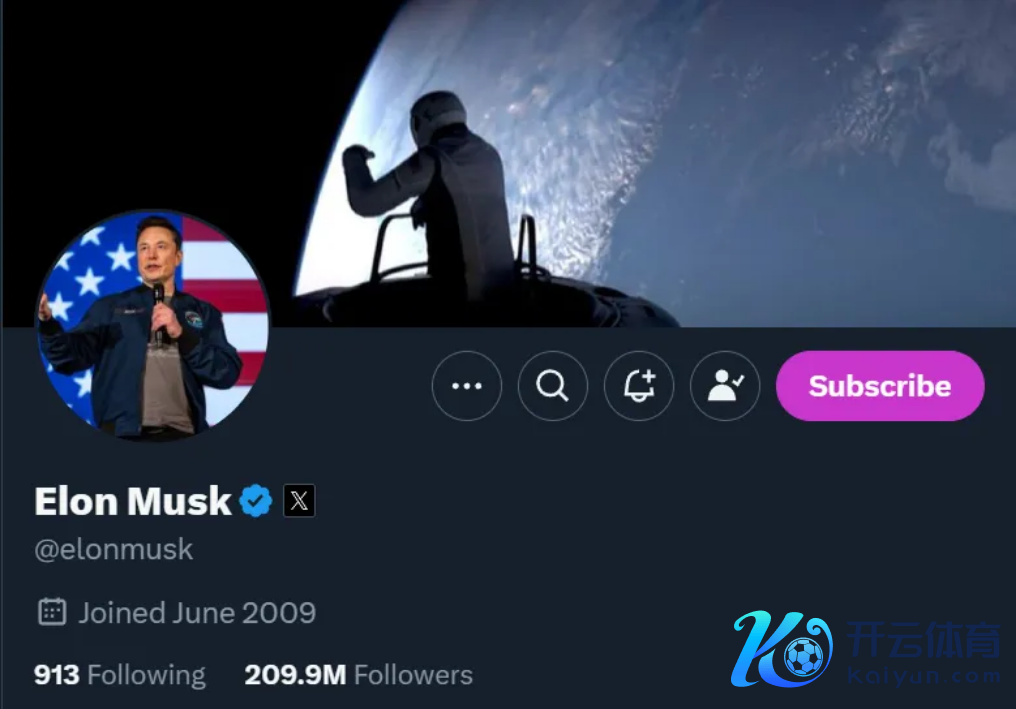Click the 开云体育 watermark text

tap(923, 639)
